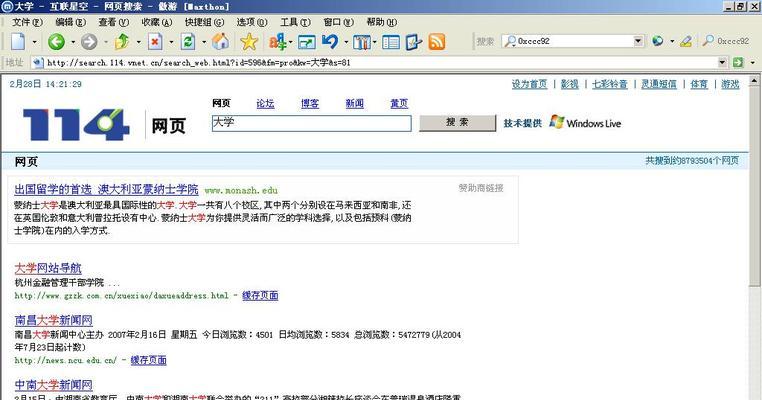Click the blue Undo arrow icon
The width and height of the screenshot is (762, 400).
330,42
